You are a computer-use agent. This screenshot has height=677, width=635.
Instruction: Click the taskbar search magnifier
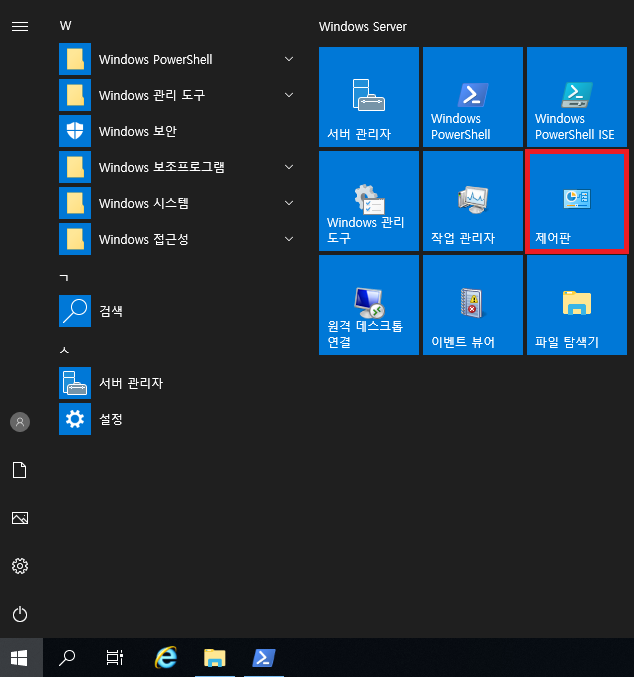tap(67, 658)
